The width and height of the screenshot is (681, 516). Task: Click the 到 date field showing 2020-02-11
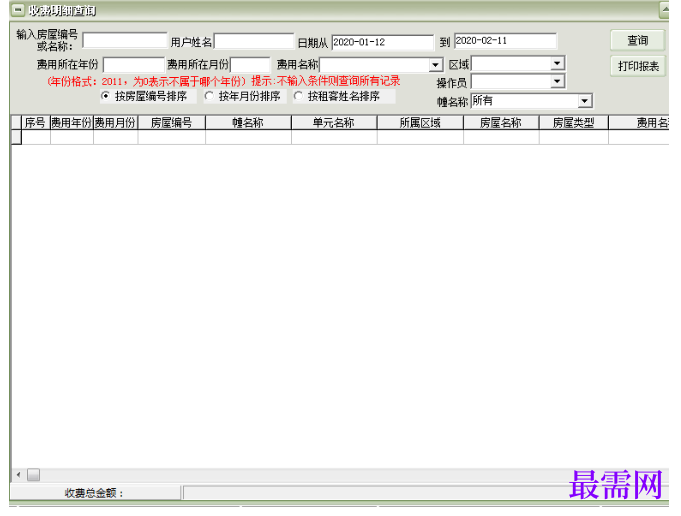(506, 41)
